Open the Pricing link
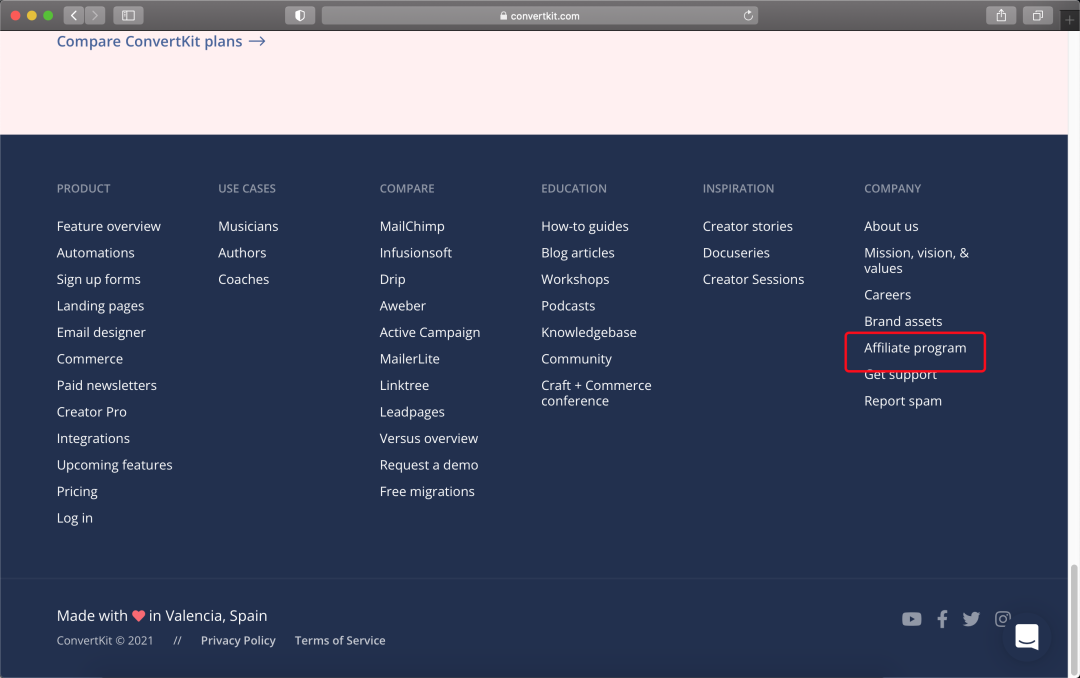1080x678 pixels. point(77,491)
